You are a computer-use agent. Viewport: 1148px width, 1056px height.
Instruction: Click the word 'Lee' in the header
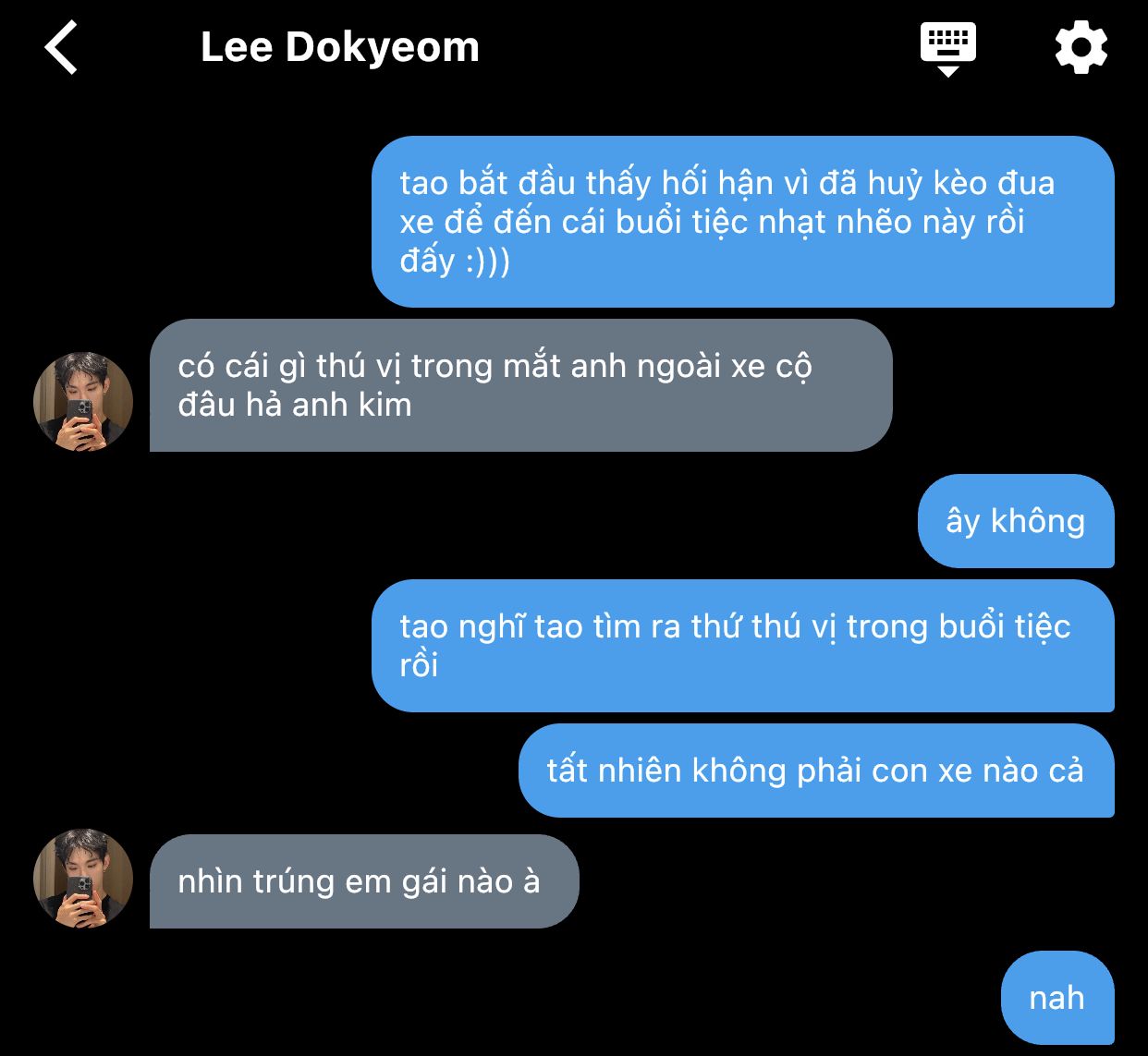[x=237, y=47]
